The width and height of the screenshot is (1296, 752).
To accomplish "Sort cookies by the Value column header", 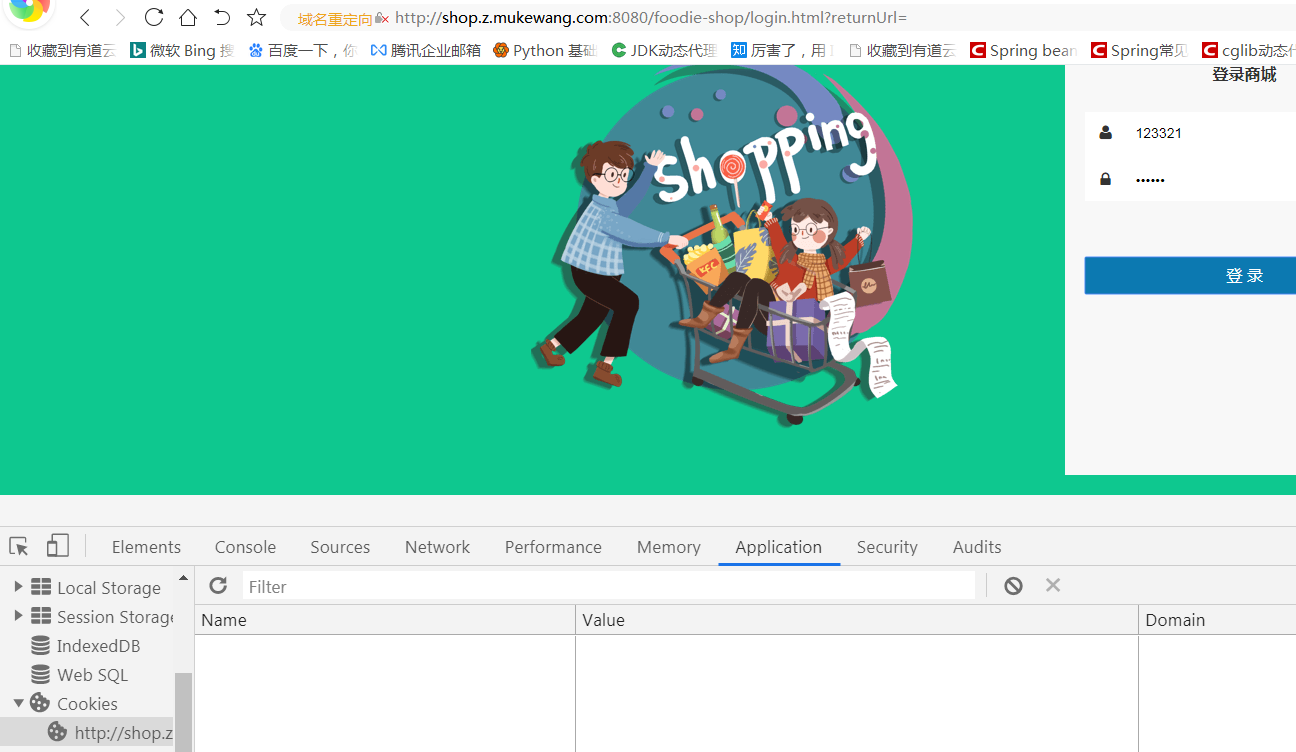I will (857, 620).
